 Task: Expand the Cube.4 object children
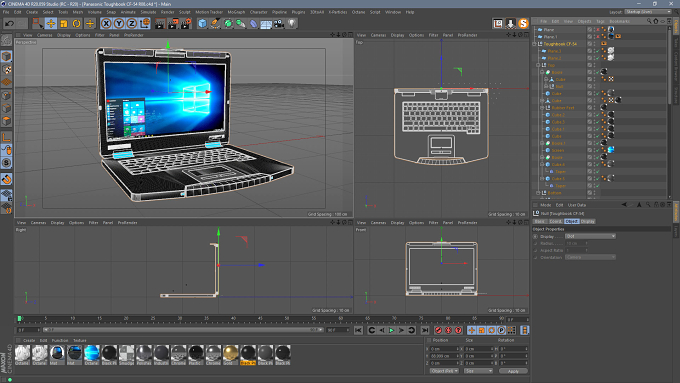point(542,164)
